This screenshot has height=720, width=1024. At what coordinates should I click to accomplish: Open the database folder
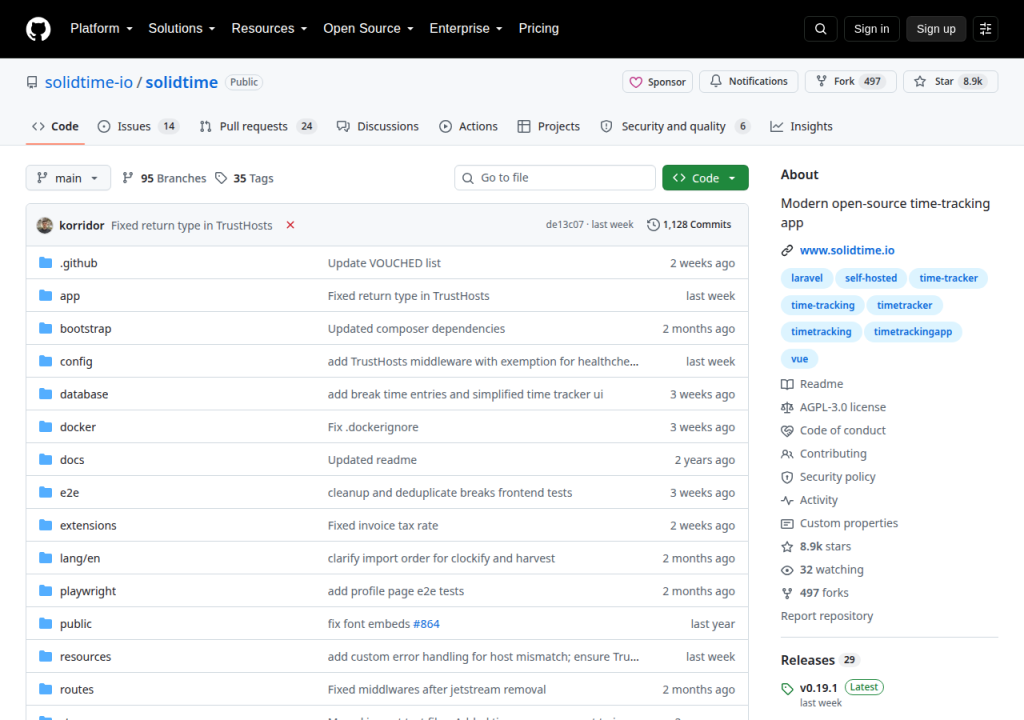click(x=84, y=394)
